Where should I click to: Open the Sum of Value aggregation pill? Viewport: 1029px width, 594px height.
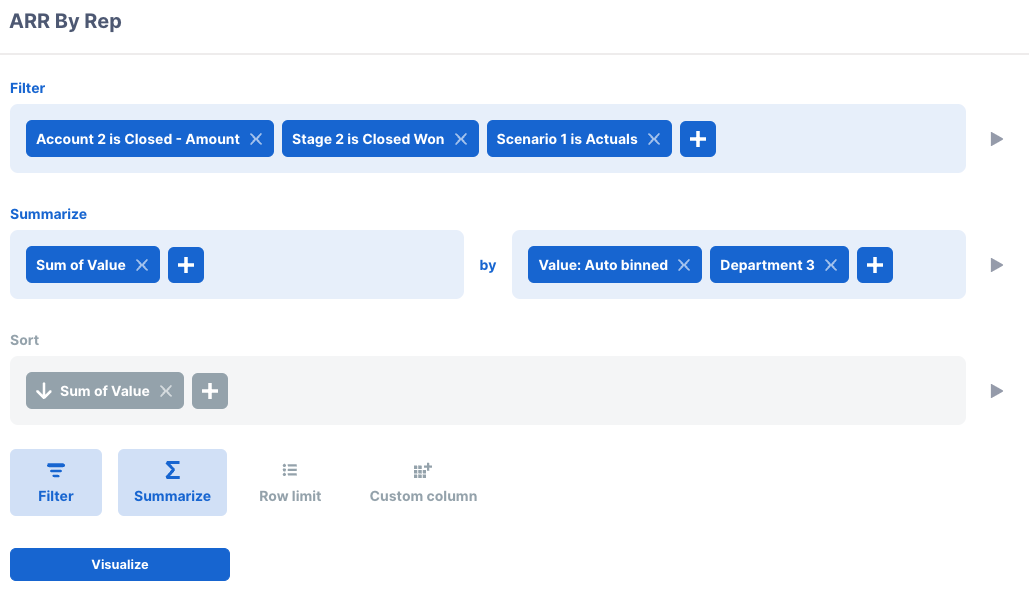(80, 264)
